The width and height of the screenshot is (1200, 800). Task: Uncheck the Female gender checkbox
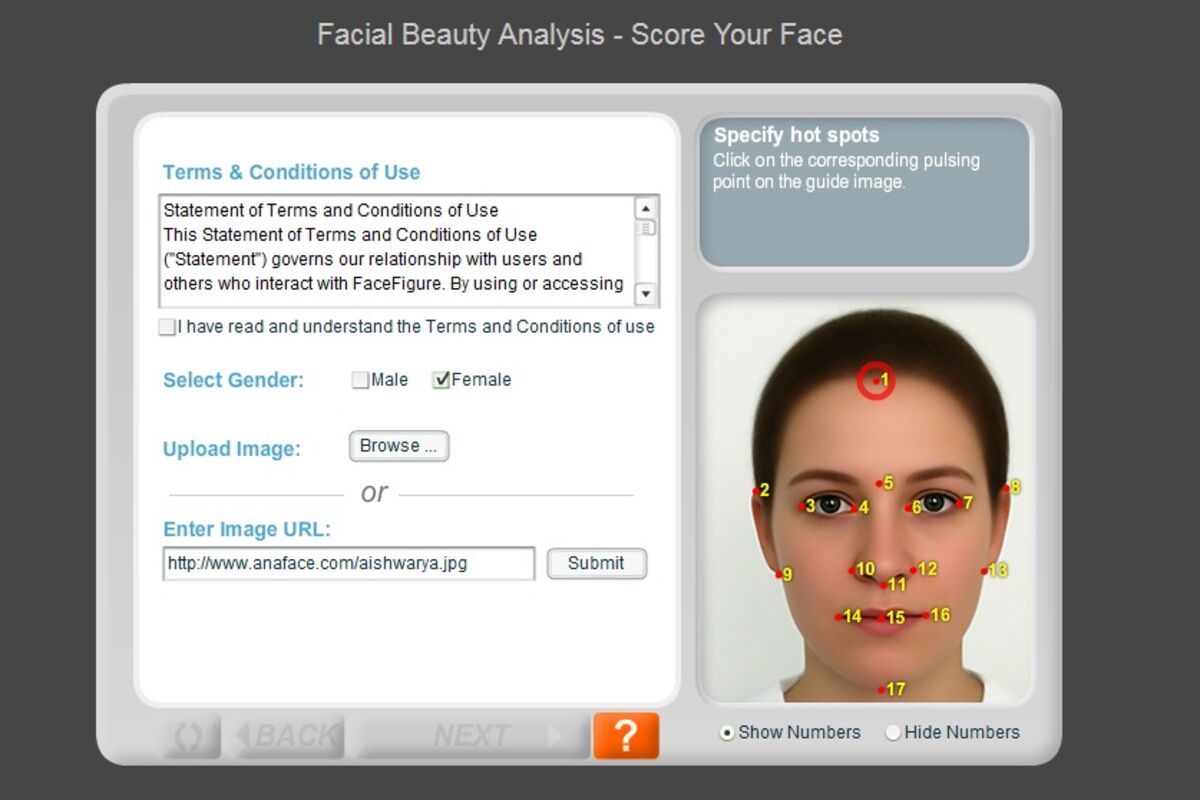pos(441,380)
